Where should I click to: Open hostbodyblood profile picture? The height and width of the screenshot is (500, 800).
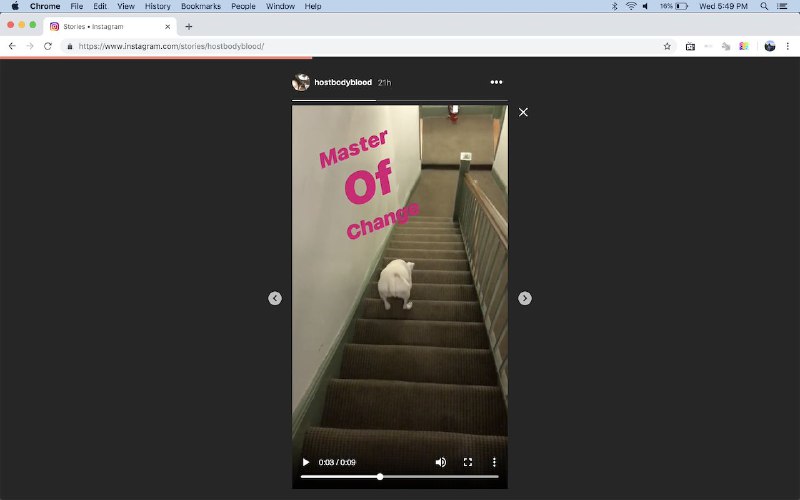pos(301,82)
